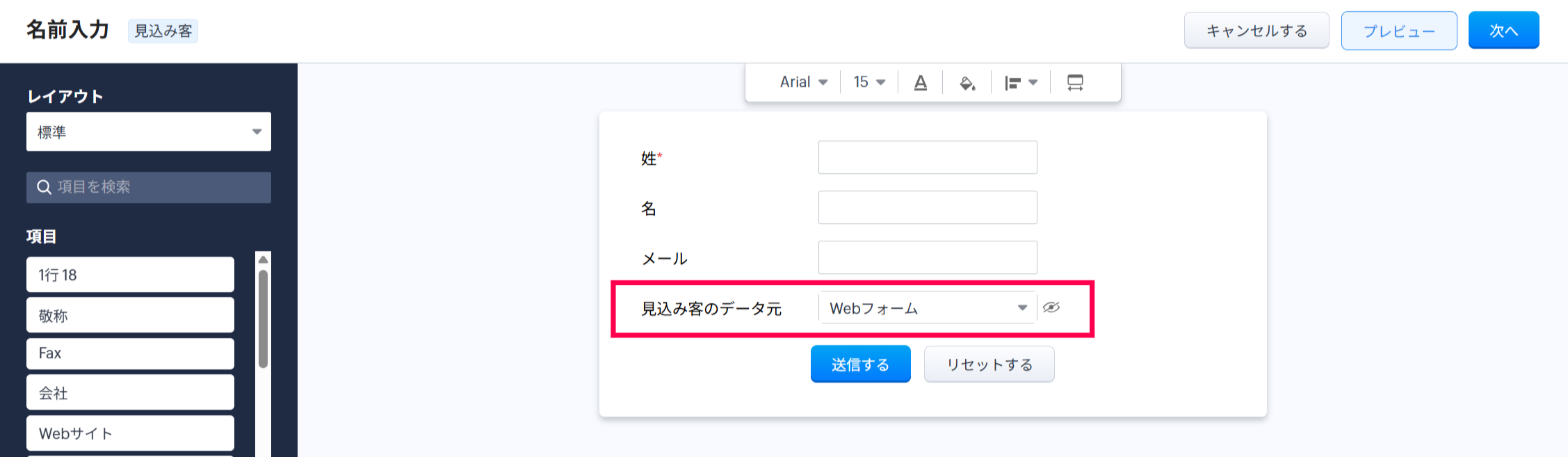The image size is (1568, 457).
Task: Open the Webフォーム data source dropdown
Action: [927, 308]
